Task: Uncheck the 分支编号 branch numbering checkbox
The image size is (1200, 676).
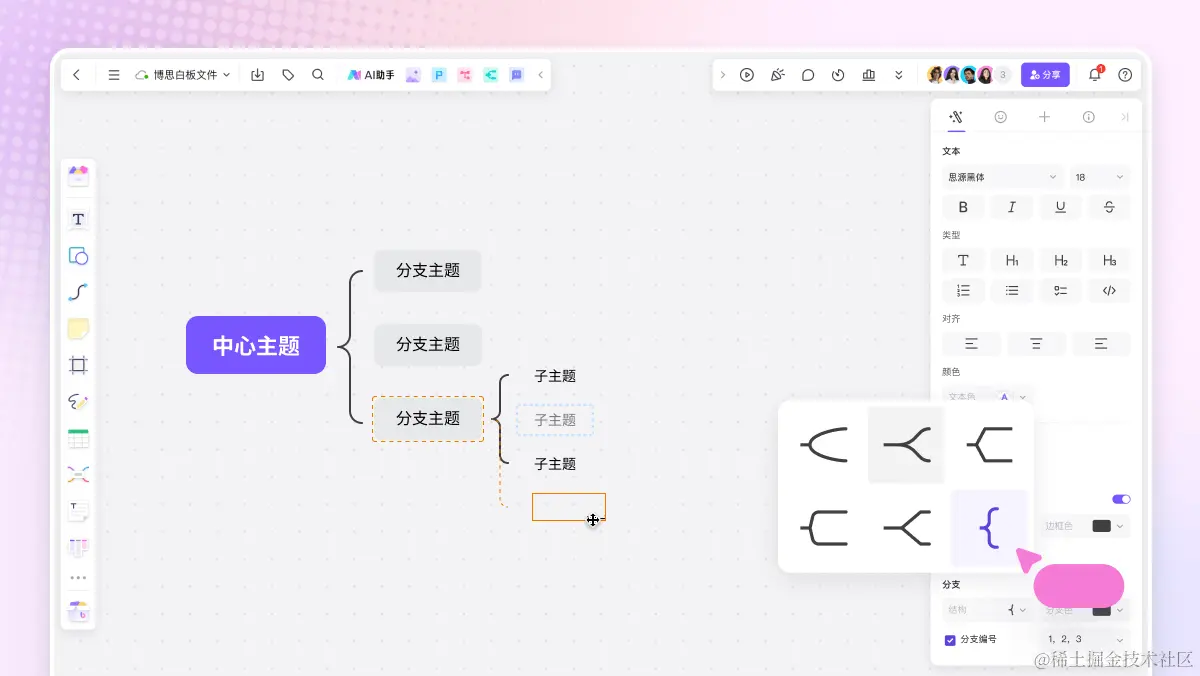Action: [x=949, y=639]
